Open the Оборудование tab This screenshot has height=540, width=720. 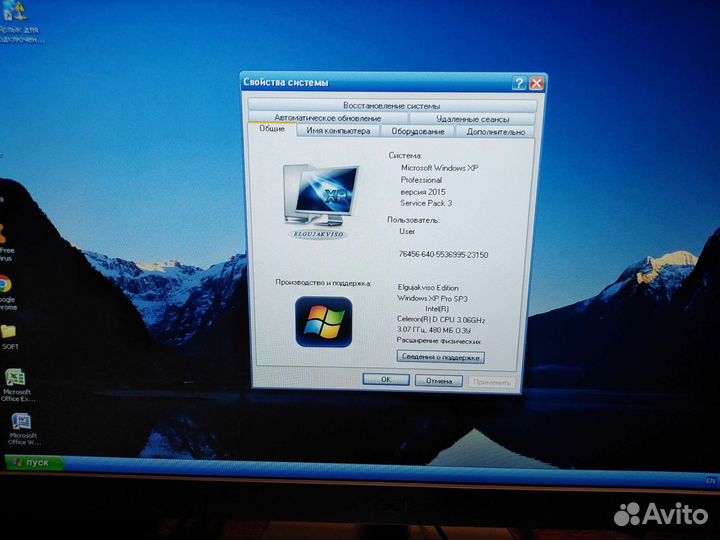click(x=417, y=131)
